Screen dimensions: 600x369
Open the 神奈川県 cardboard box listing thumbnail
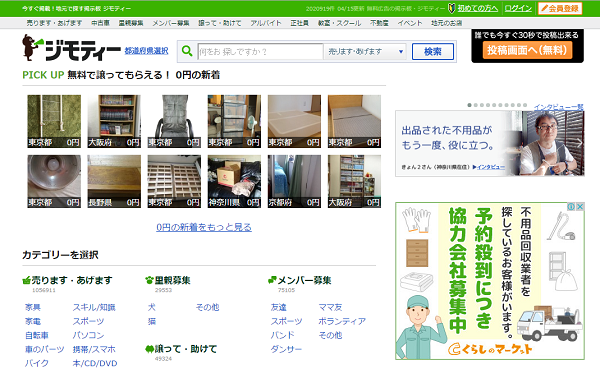[x=234, y=181]
